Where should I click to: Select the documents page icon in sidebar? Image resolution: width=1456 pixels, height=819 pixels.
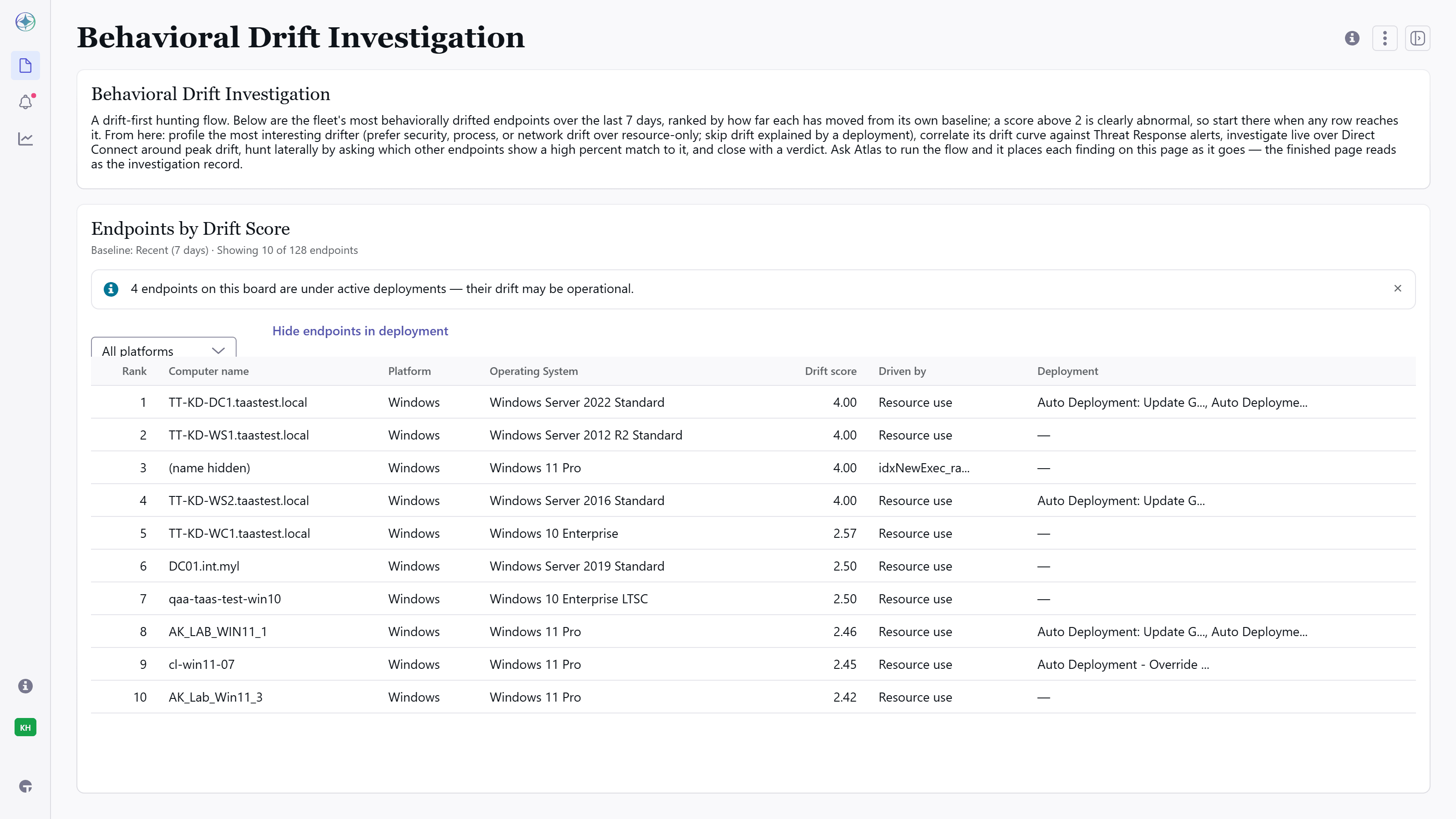point(25,66)
